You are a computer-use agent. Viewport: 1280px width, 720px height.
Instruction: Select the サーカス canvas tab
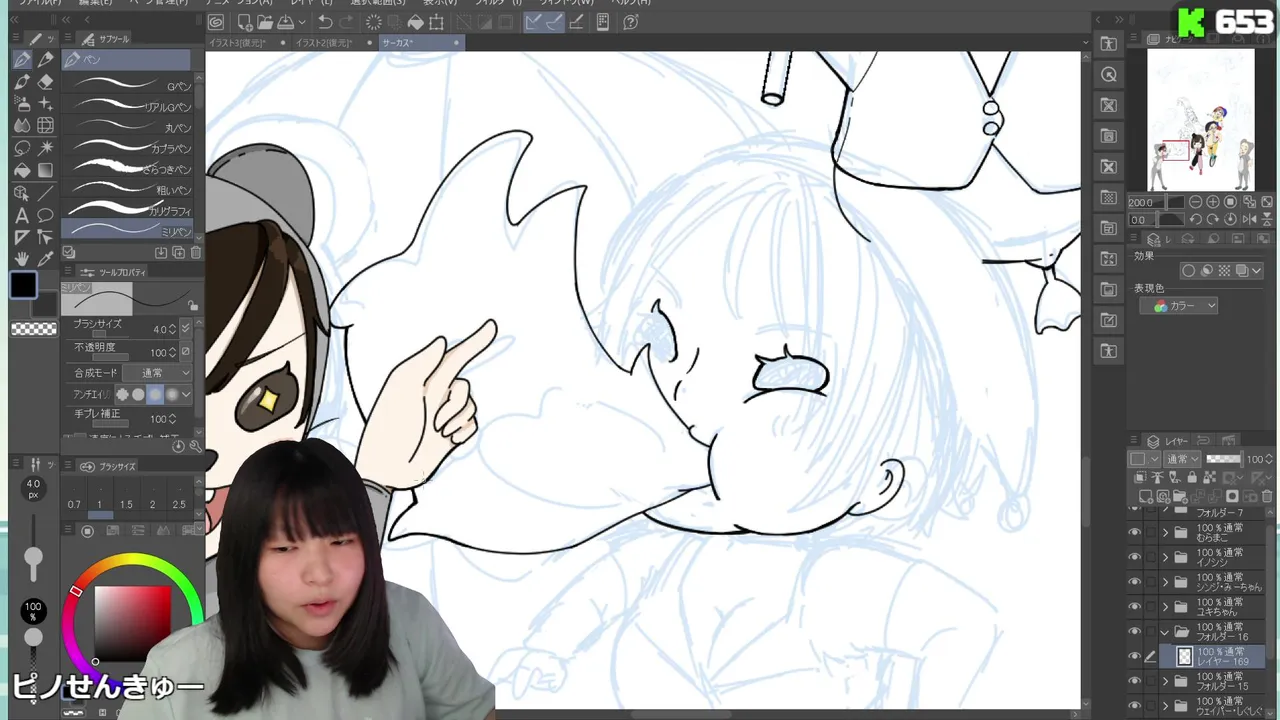[420, 43]
